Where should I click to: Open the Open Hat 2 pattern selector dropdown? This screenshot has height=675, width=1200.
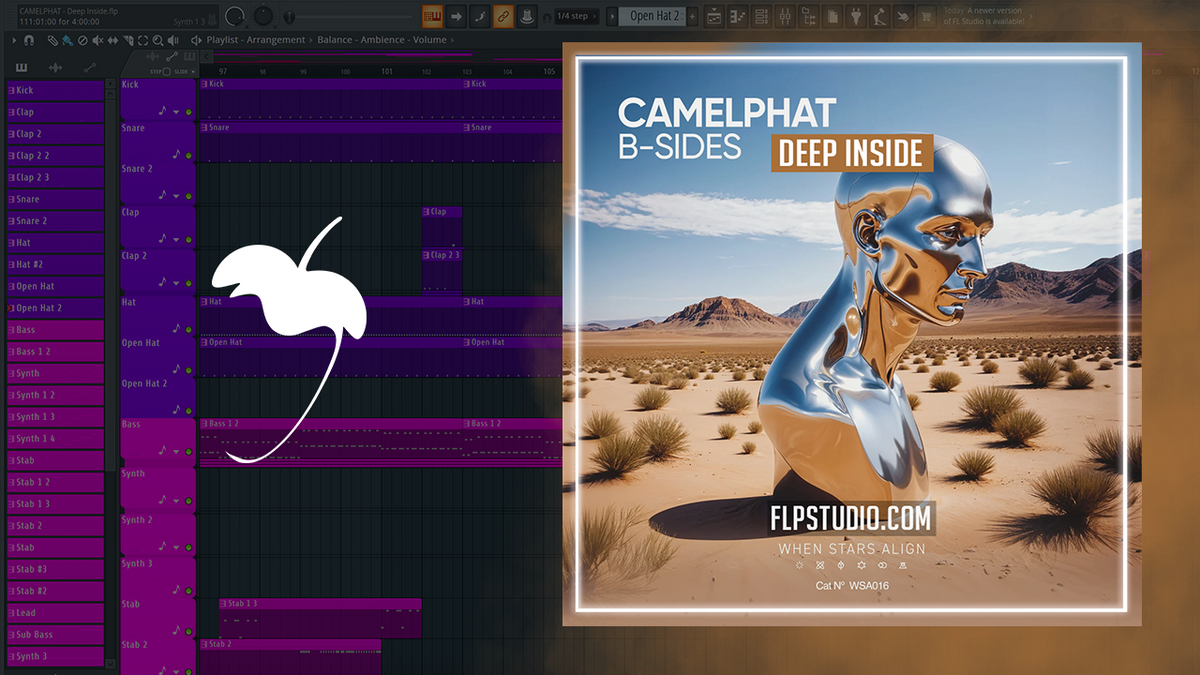(654, 16)
